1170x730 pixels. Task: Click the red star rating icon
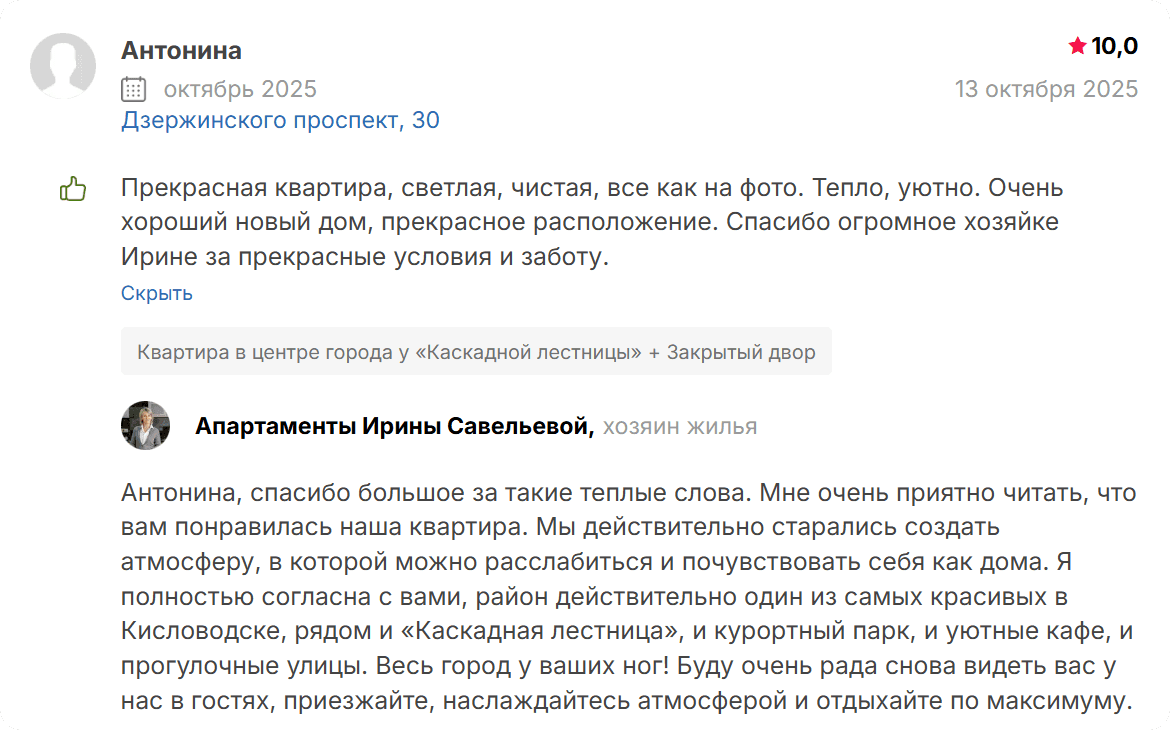[x=1077, y=46]
